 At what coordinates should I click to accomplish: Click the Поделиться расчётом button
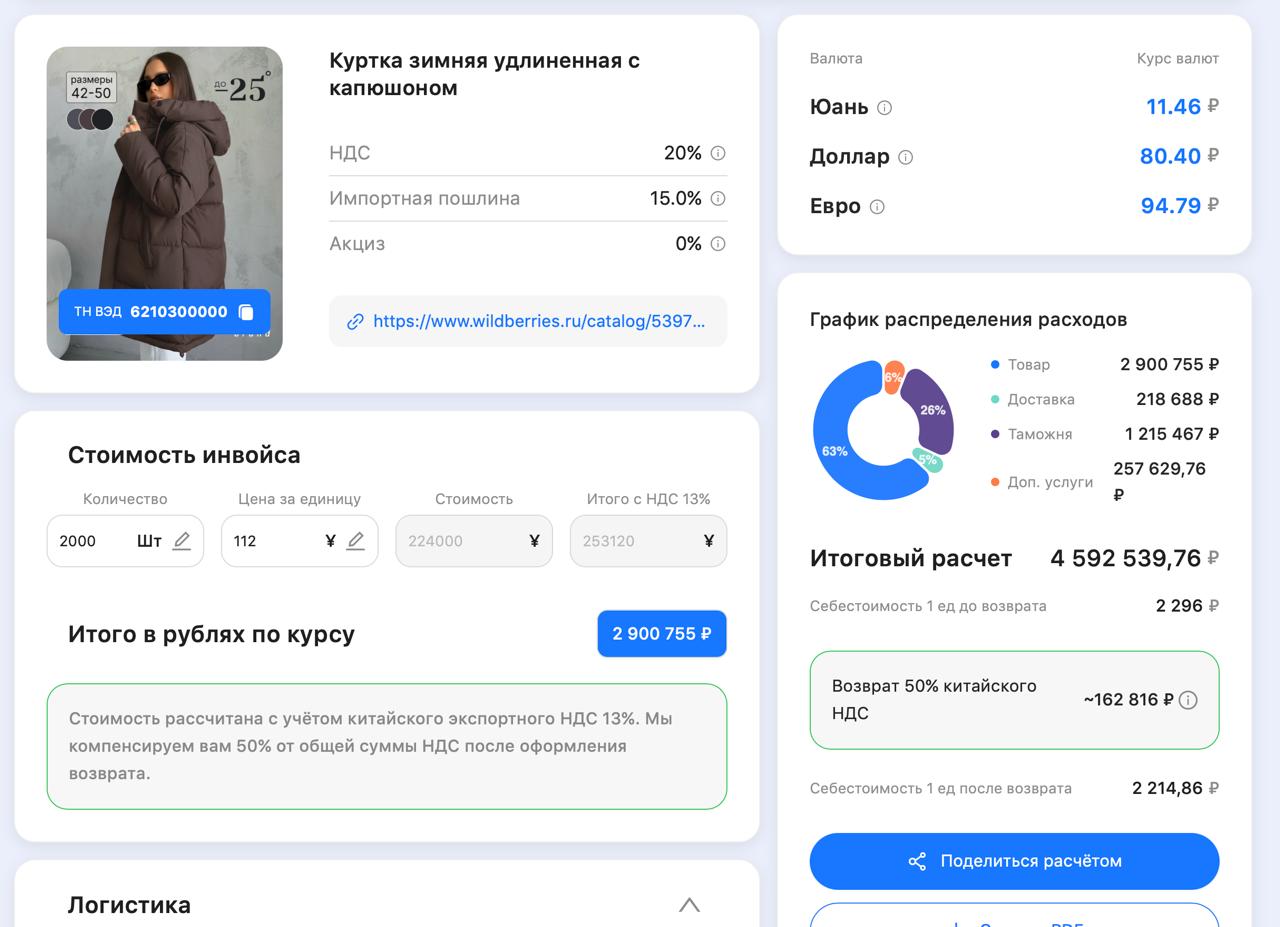coord(1014,861)
